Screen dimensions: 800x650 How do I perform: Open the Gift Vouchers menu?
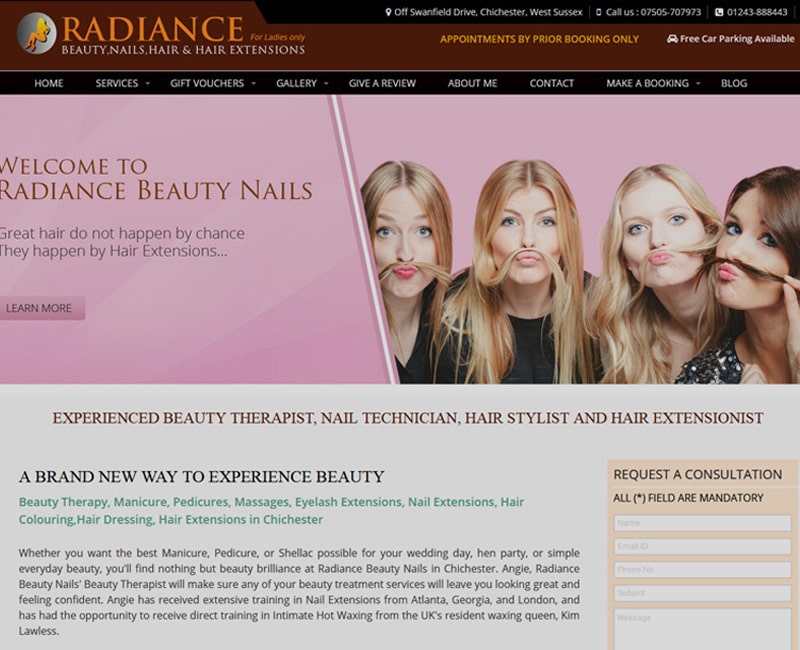pyautogui.click(x=207, y=83)
